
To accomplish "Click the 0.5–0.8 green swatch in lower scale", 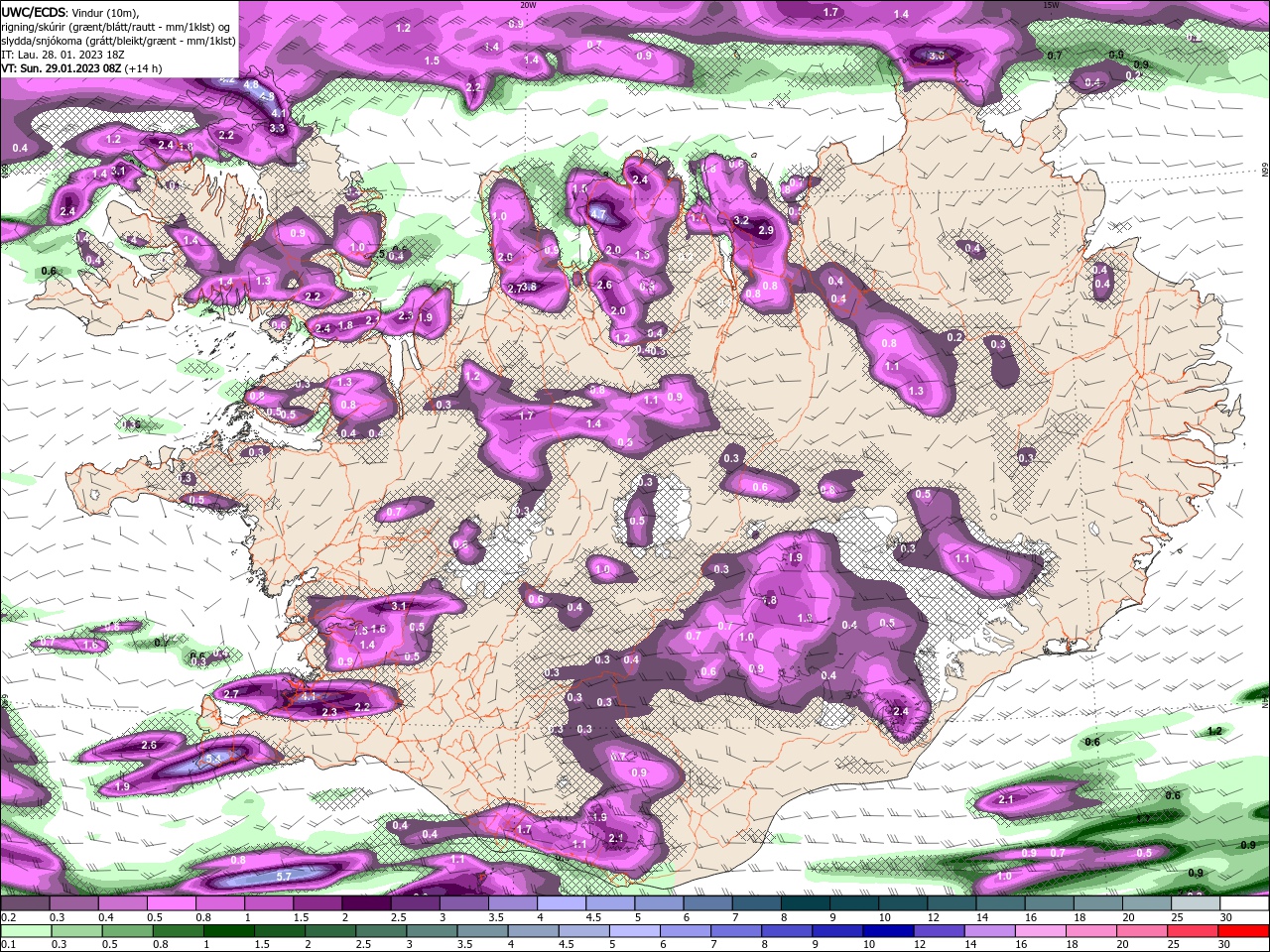I will click(x=126, y=931).
